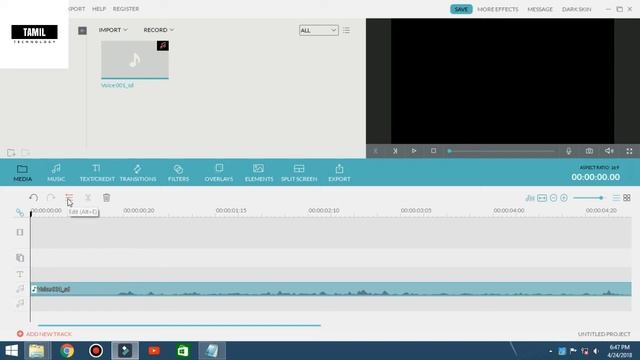Open the Filters tab

click(x=178, y=173)
